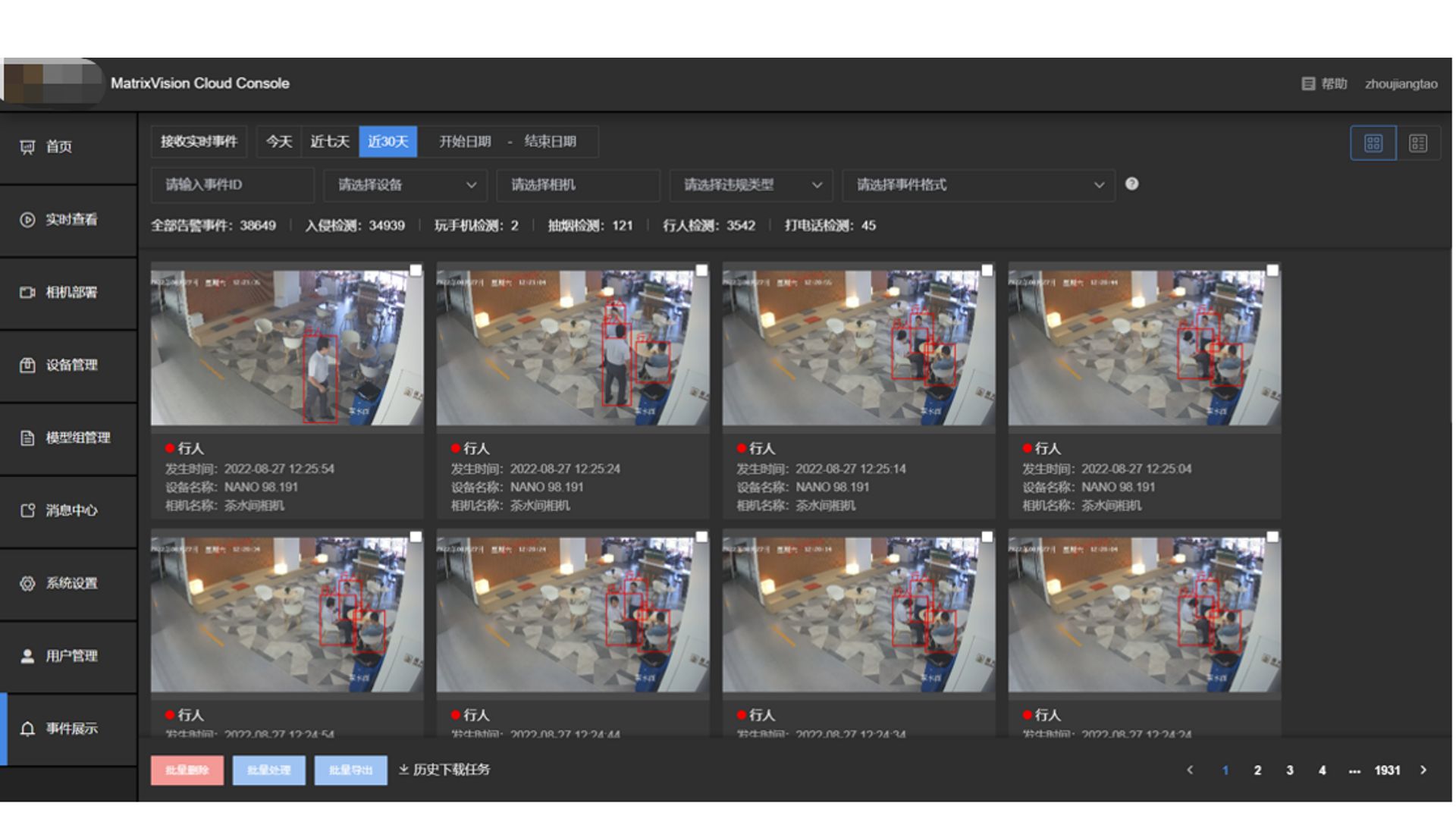Image resolution: width=1456 pixels, height=819 pixels.
Task: Go to previous page arrow
Action: [1190, 770]
